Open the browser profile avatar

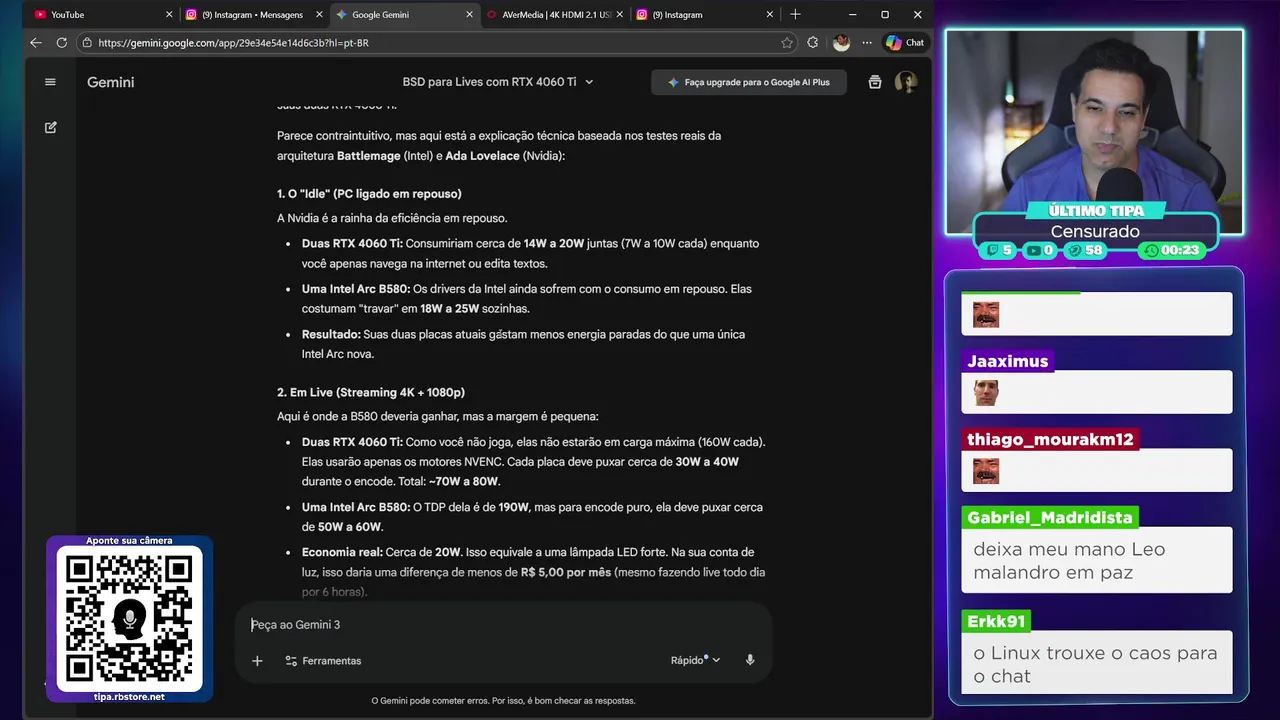[841, 43]
